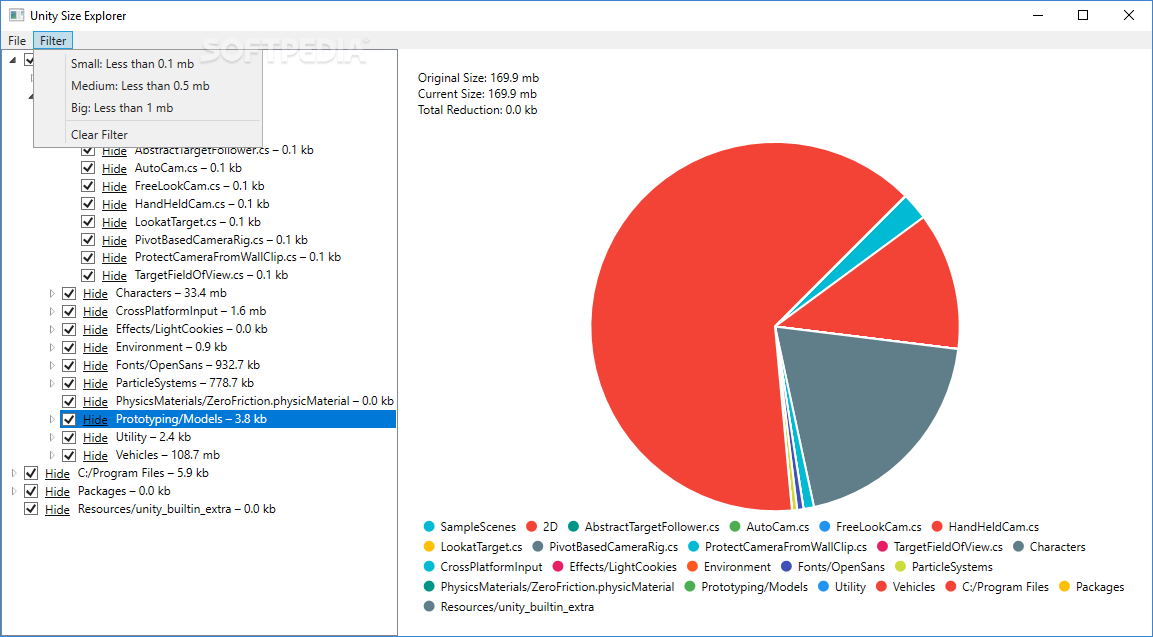Uncheck Resources/unity_builtin_extra checkbox
This screenshot has height=637, width=1153.
(31, 509)
